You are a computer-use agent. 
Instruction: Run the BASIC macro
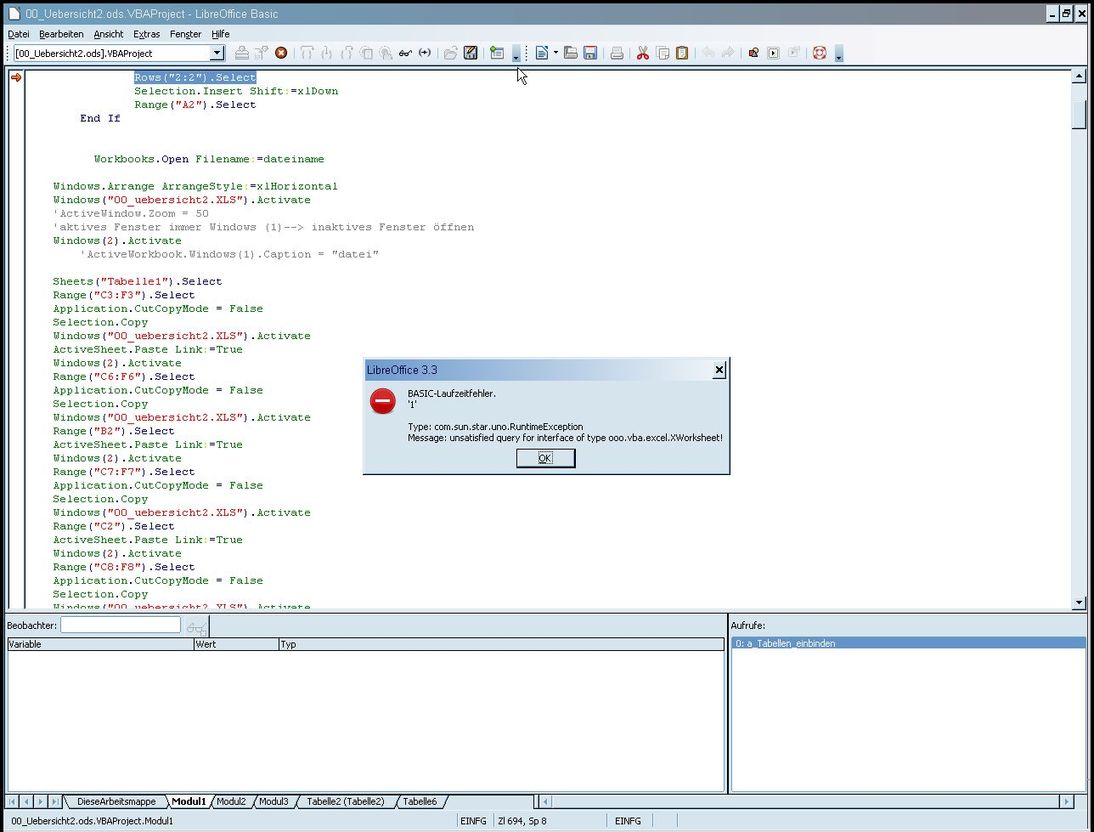(x=261, y=53)
